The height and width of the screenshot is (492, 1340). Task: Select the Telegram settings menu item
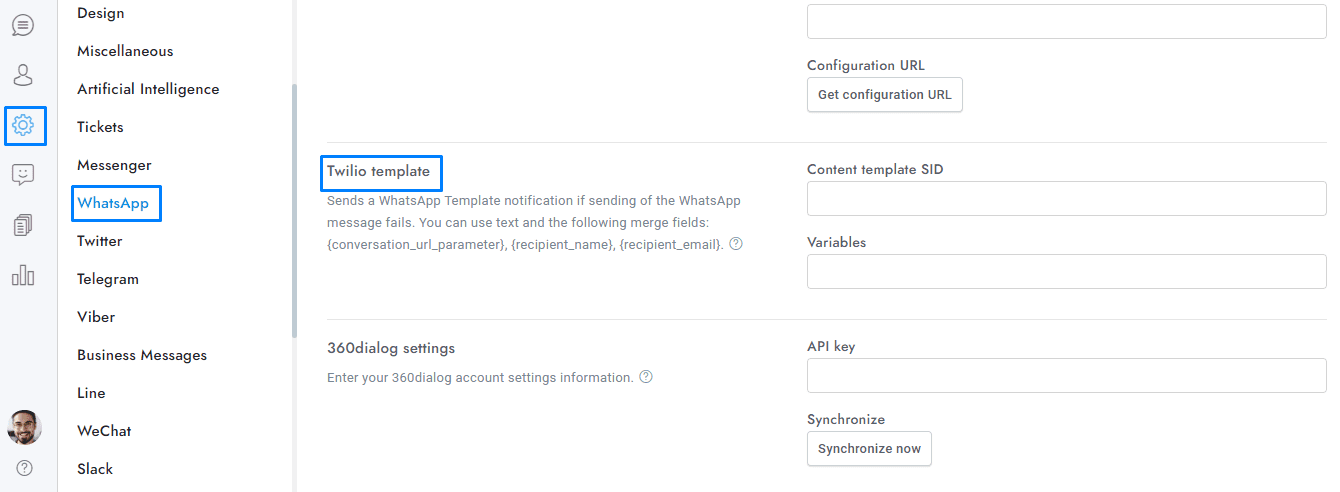point(108,279)
